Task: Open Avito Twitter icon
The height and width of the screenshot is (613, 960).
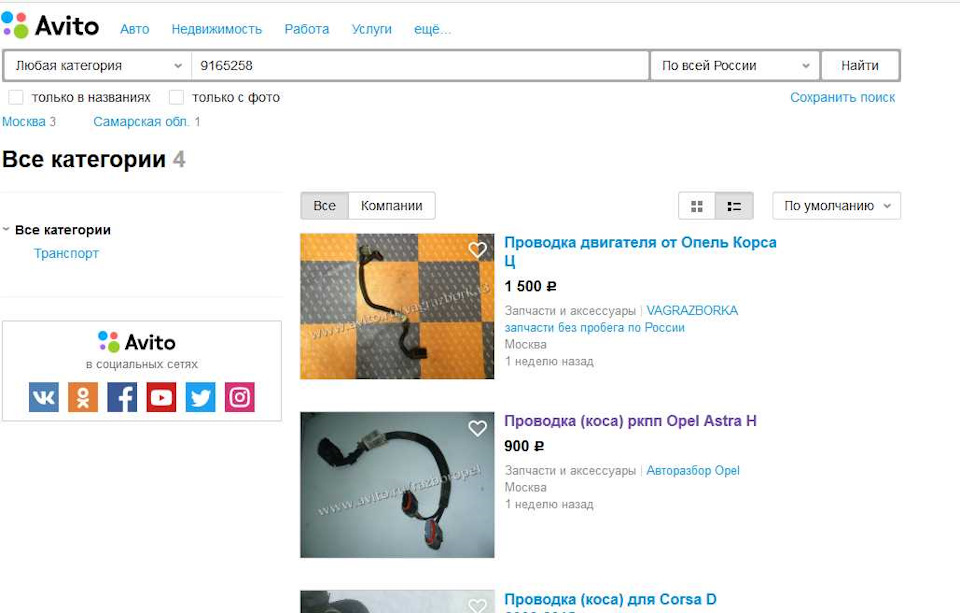Action: pos(200,398)
